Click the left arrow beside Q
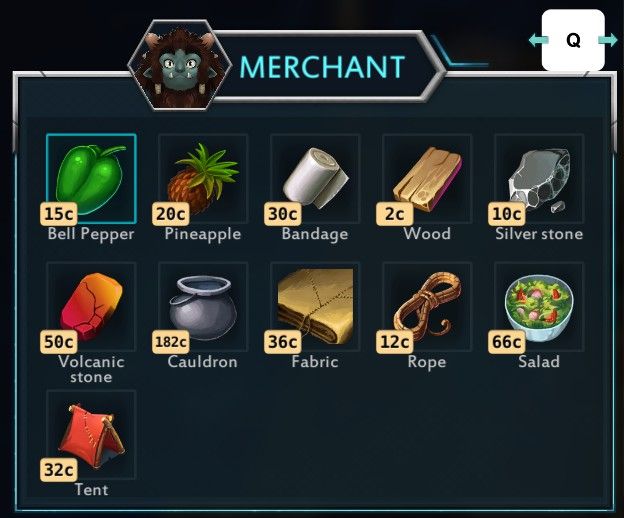 (538, 40)
